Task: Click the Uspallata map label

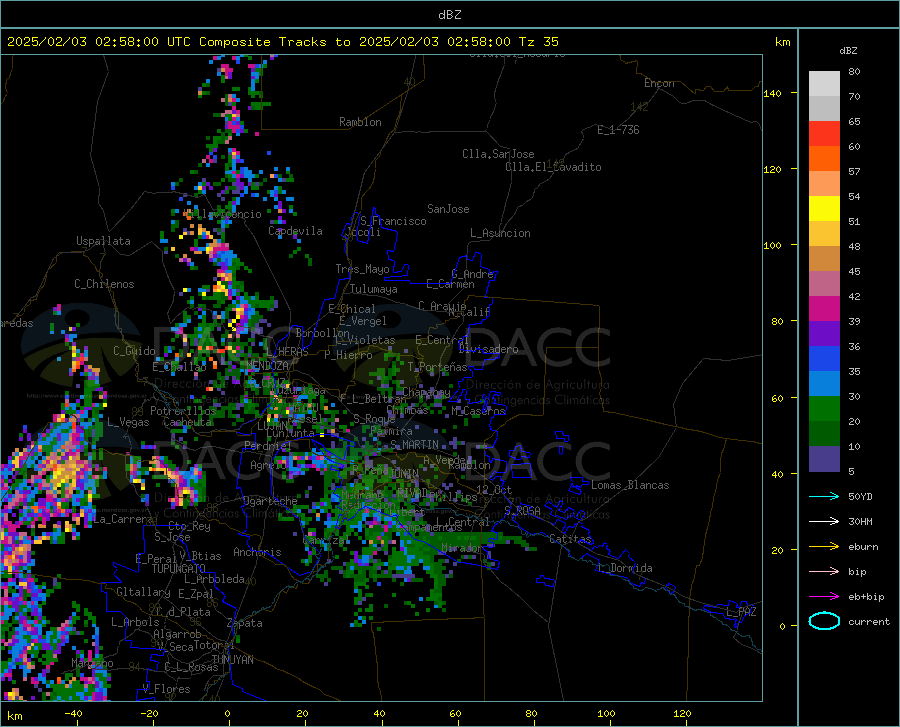Action: pyautogui.click(x=103, y=241)
